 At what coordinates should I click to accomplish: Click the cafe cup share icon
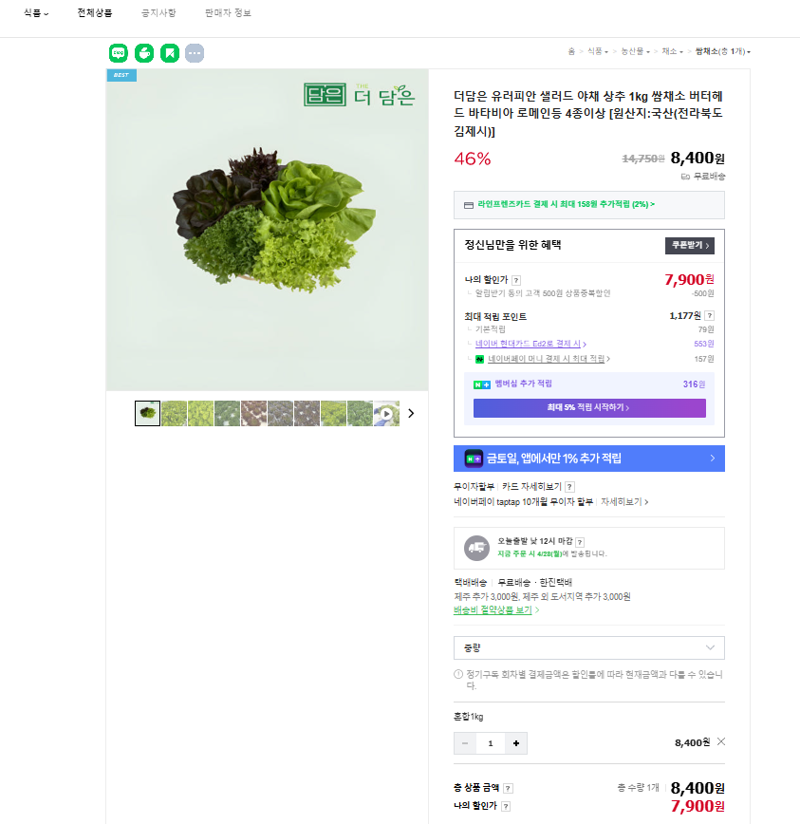coord(144,53)
